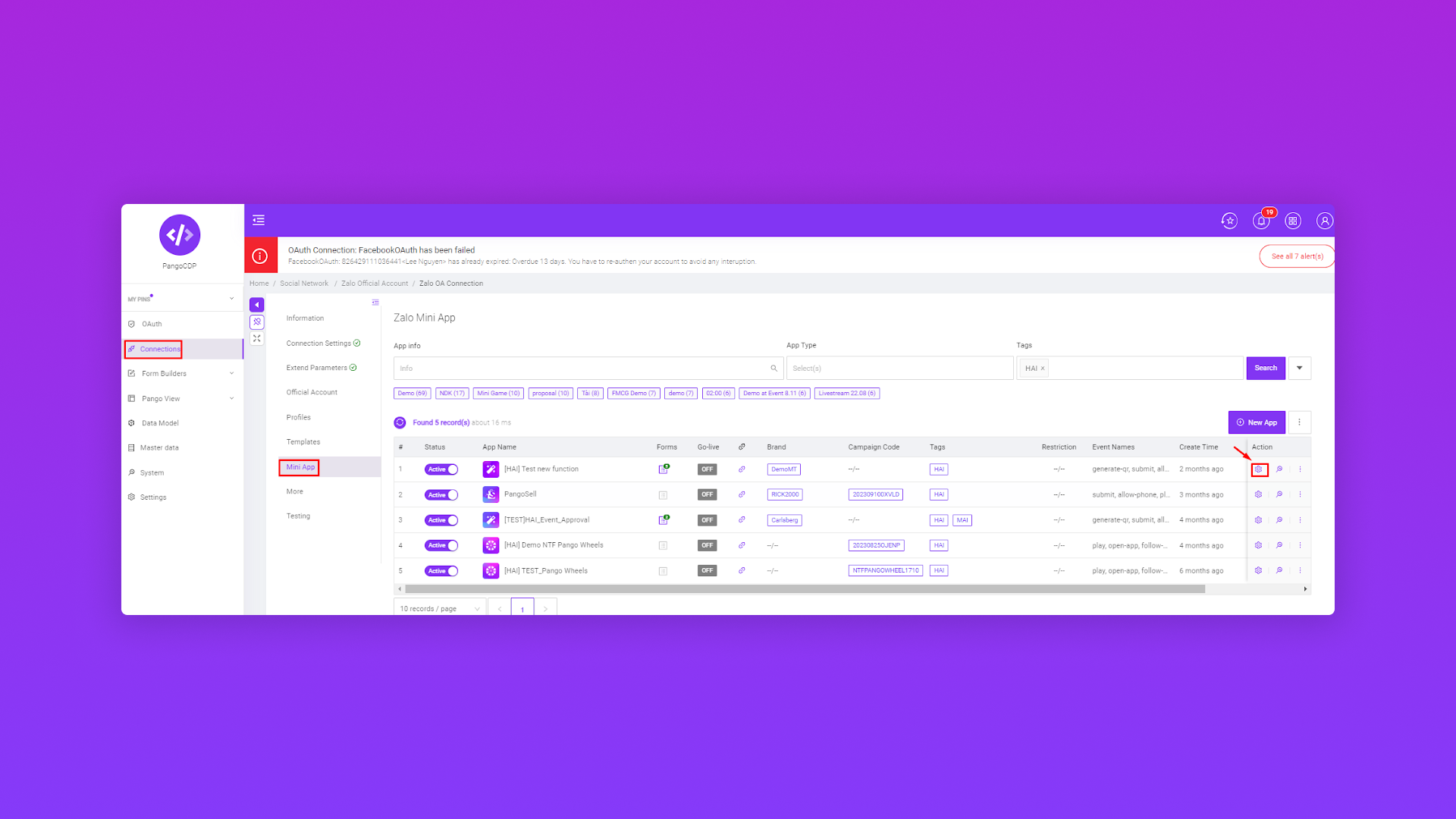Click the horizontal table scrollbar

pyautogui.click(x=804, y=589)
